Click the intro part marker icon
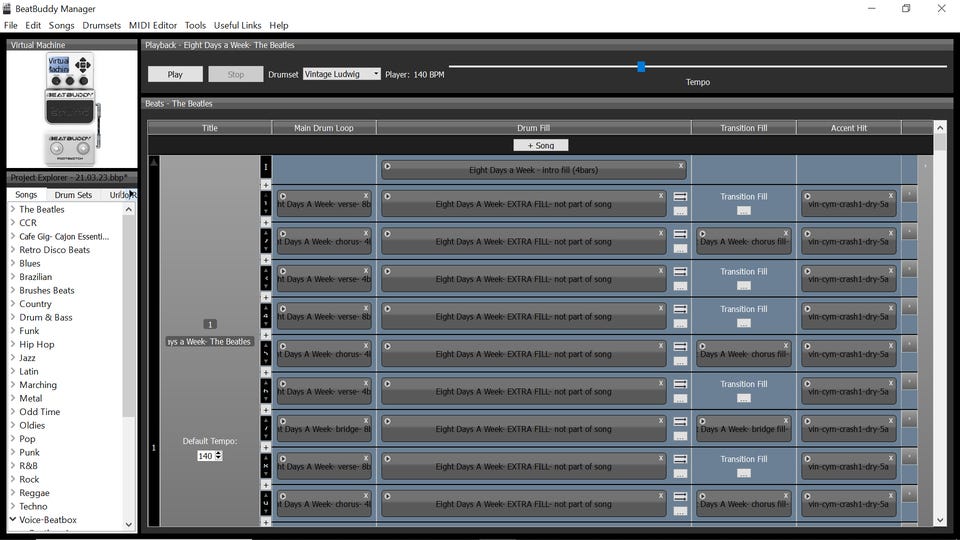 (x=266, y=167)
